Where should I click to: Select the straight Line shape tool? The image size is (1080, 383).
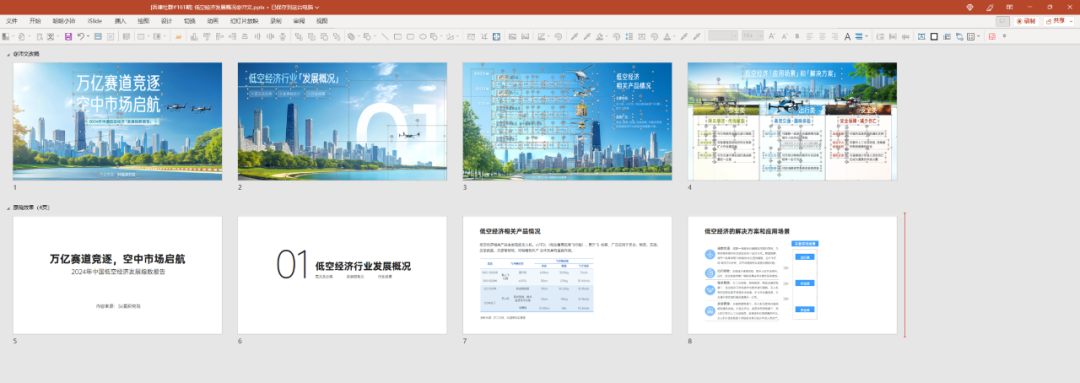(385, 37)
